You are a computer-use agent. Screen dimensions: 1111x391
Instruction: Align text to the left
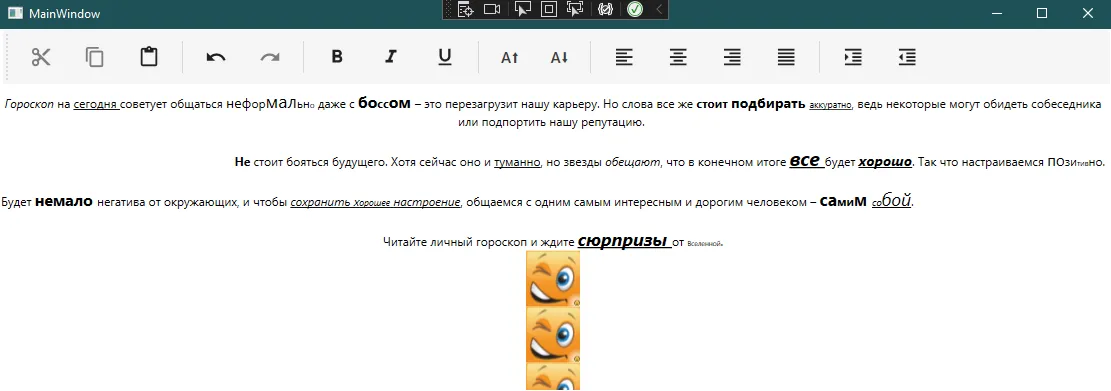click(x=624, y=57)
